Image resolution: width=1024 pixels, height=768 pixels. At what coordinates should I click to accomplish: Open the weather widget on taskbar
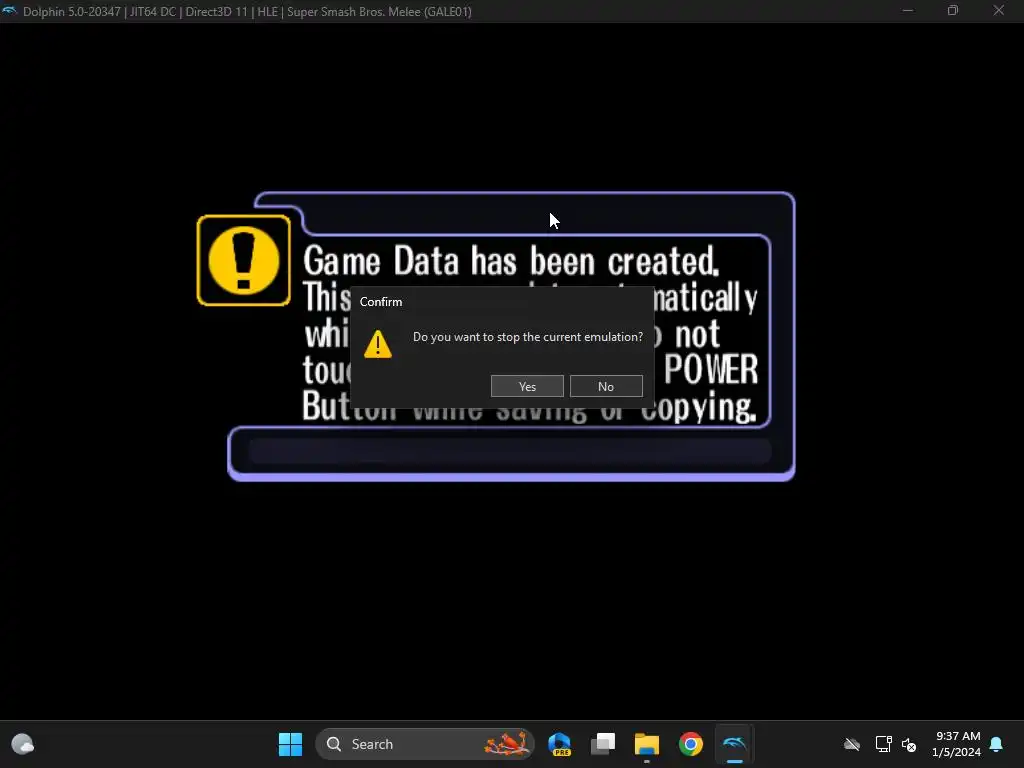point(23,744)
